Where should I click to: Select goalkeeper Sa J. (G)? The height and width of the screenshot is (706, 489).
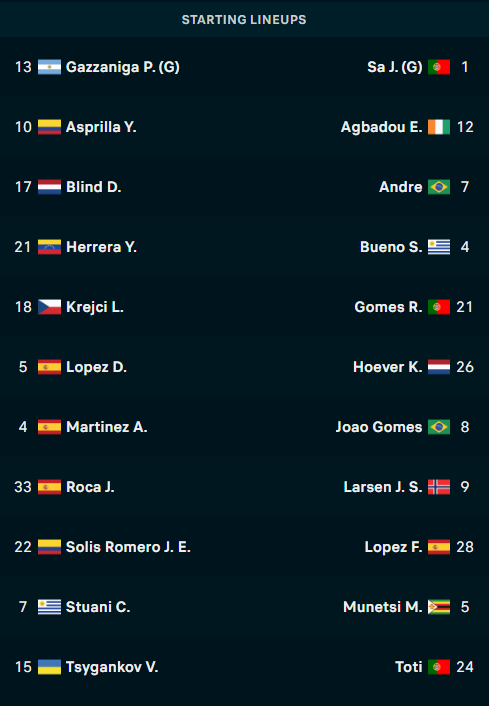pos(394,67)
